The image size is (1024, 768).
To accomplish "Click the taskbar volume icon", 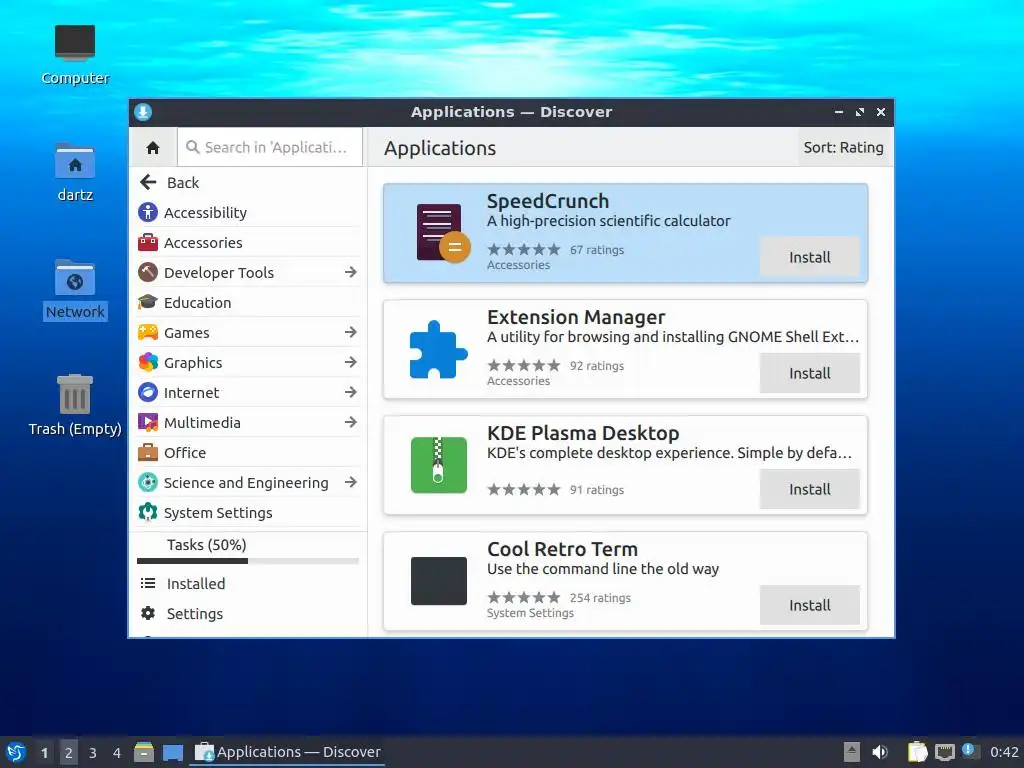I will point(880,752).
